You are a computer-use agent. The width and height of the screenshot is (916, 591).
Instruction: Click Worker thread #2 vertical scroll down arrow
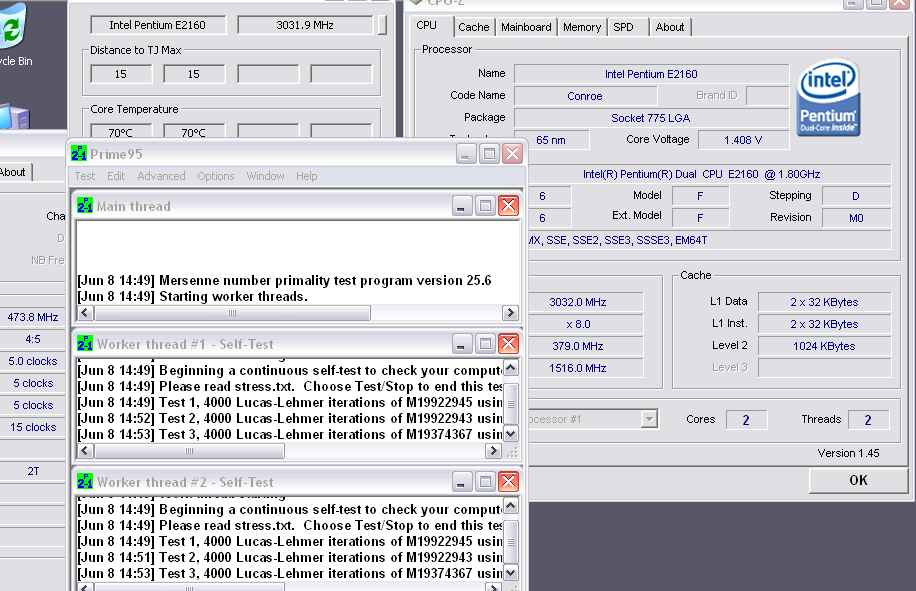[x=510, y=573]
